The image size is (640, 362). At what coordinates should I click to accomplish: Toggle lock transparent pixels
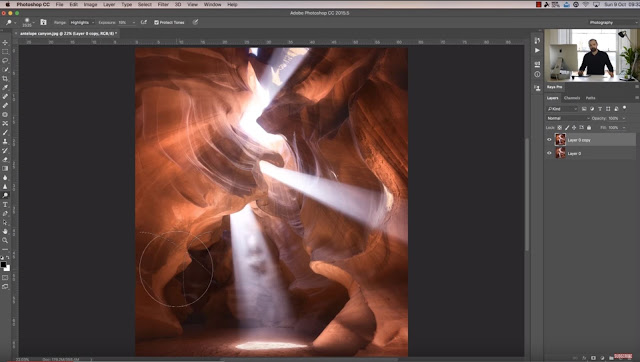click(x=560, y=127)
